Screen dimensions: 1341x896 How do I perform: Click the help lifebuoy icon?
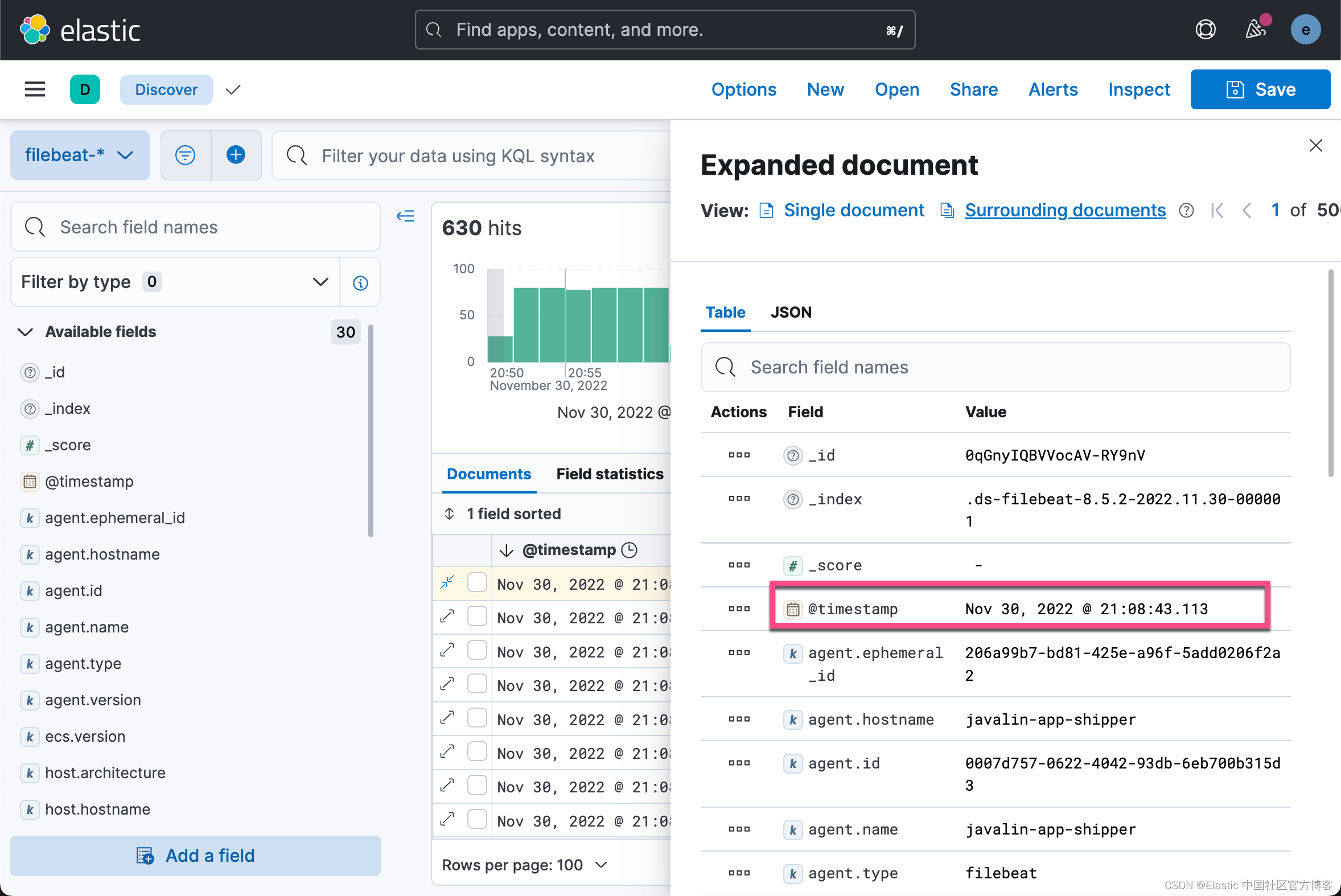tap(1205, 30)
